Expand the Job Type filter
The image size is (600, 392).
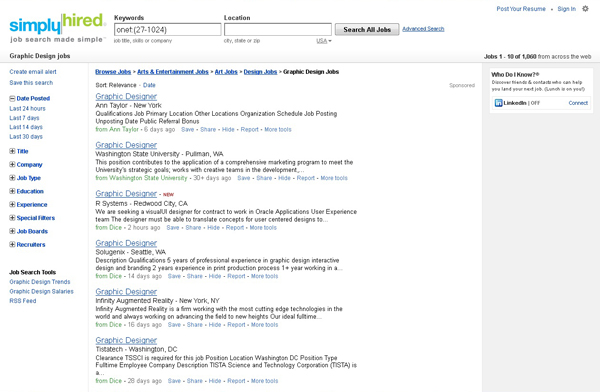pyautogui.click(x=12, y=178)
